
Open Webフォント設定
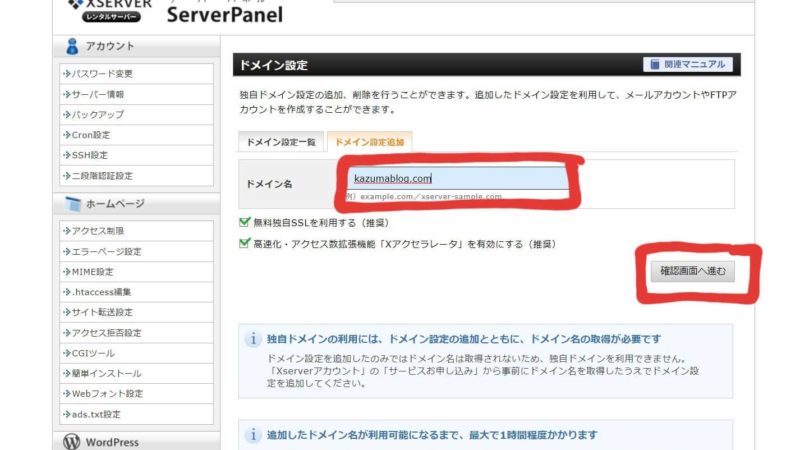tap(136, 394)
